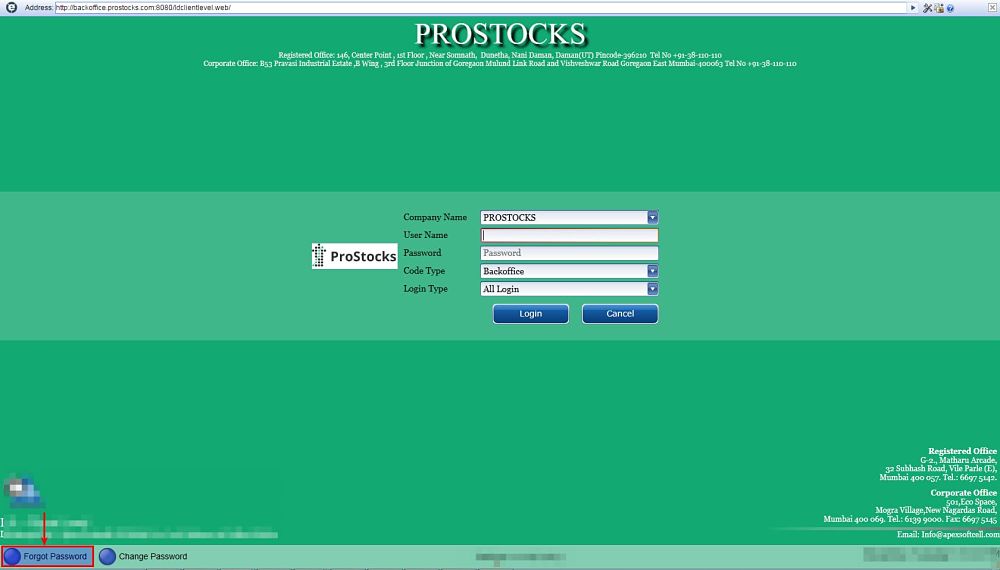The width and height of the screenshot is (1000, 570).
Task: Click the Login button
Action: point(531,314)
